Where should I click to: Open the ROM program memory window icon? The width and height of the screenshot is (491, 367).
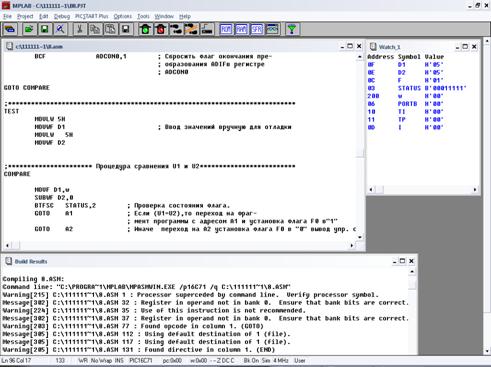tap(226, 29)
